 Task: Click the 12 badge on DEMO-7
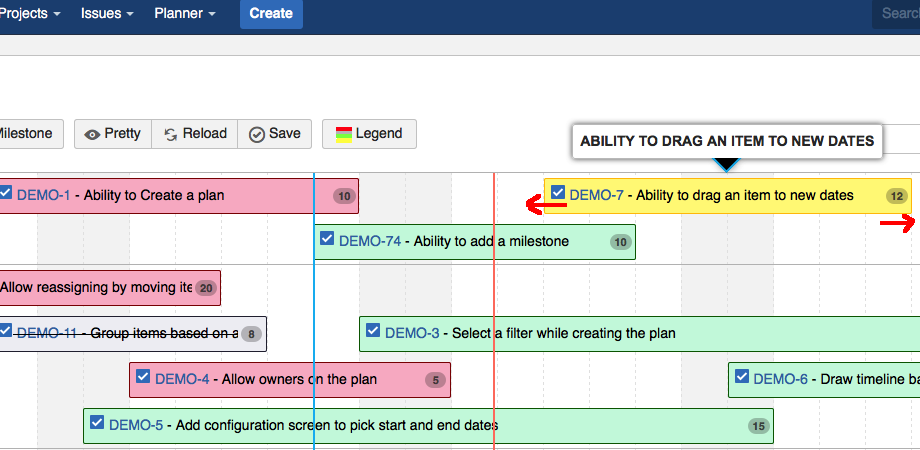[x=897, y=197]
